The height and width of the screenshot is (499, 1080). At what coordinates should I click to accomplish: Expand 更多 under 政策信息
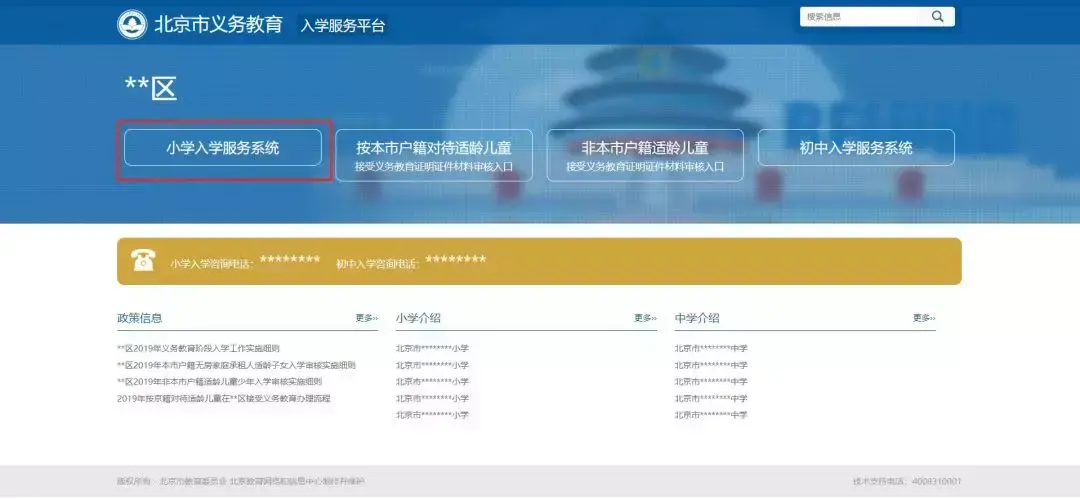click(366, 318)
